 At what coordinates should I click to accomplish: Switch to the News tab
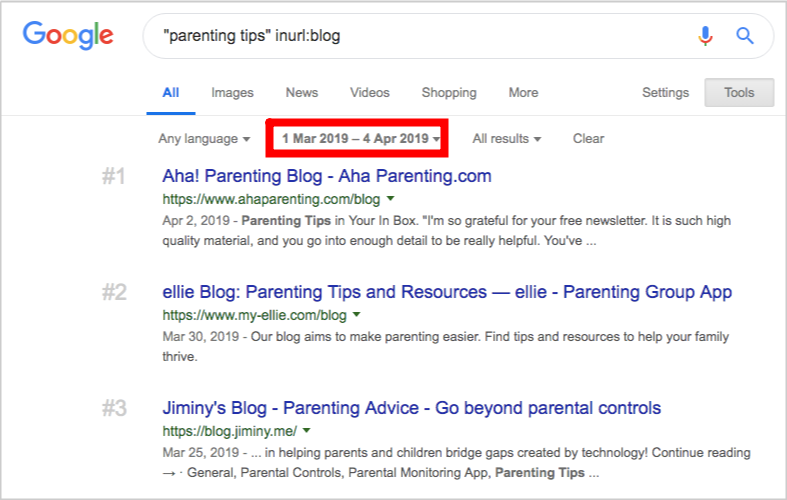point(302,93)
